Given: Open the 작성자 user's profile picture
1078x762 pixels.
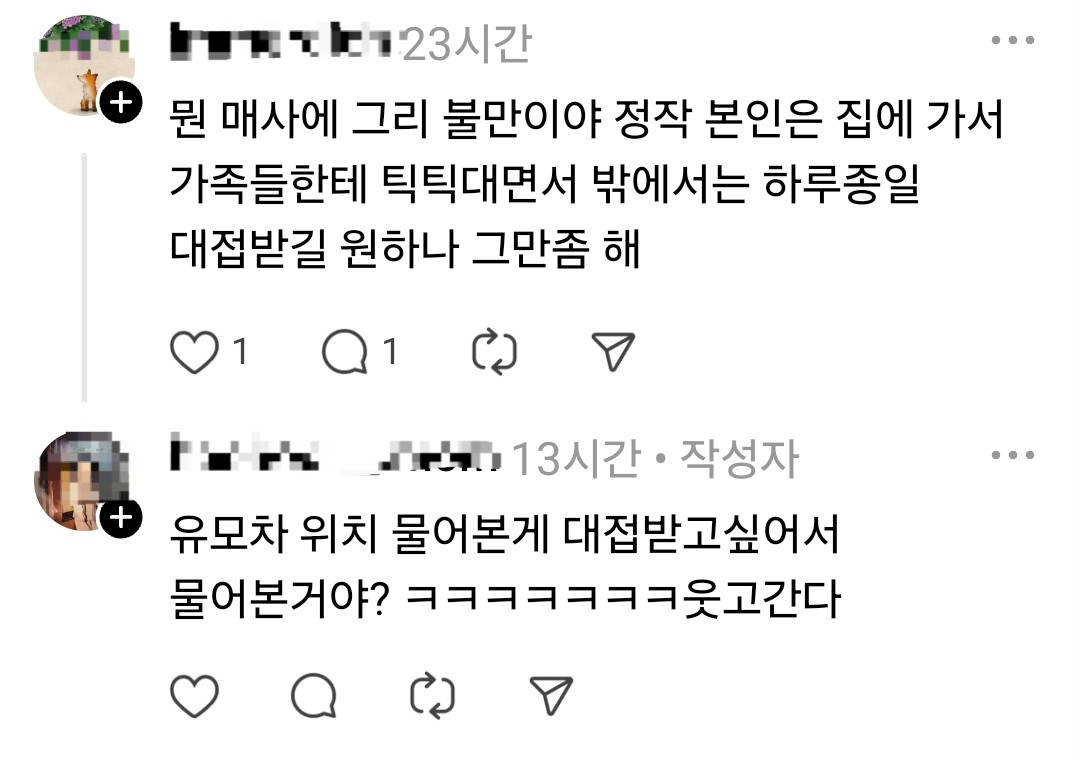Looking at the screenshot, I should [x=84, y=481].
